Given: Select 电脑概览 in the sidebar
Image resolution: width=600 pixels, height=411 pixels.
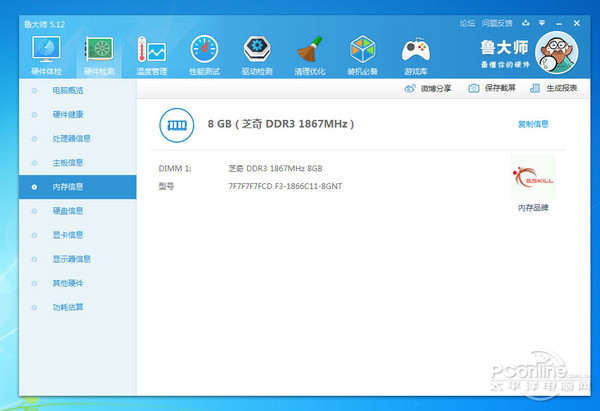Looking at the screenshot, I should (x=69, y=91).
